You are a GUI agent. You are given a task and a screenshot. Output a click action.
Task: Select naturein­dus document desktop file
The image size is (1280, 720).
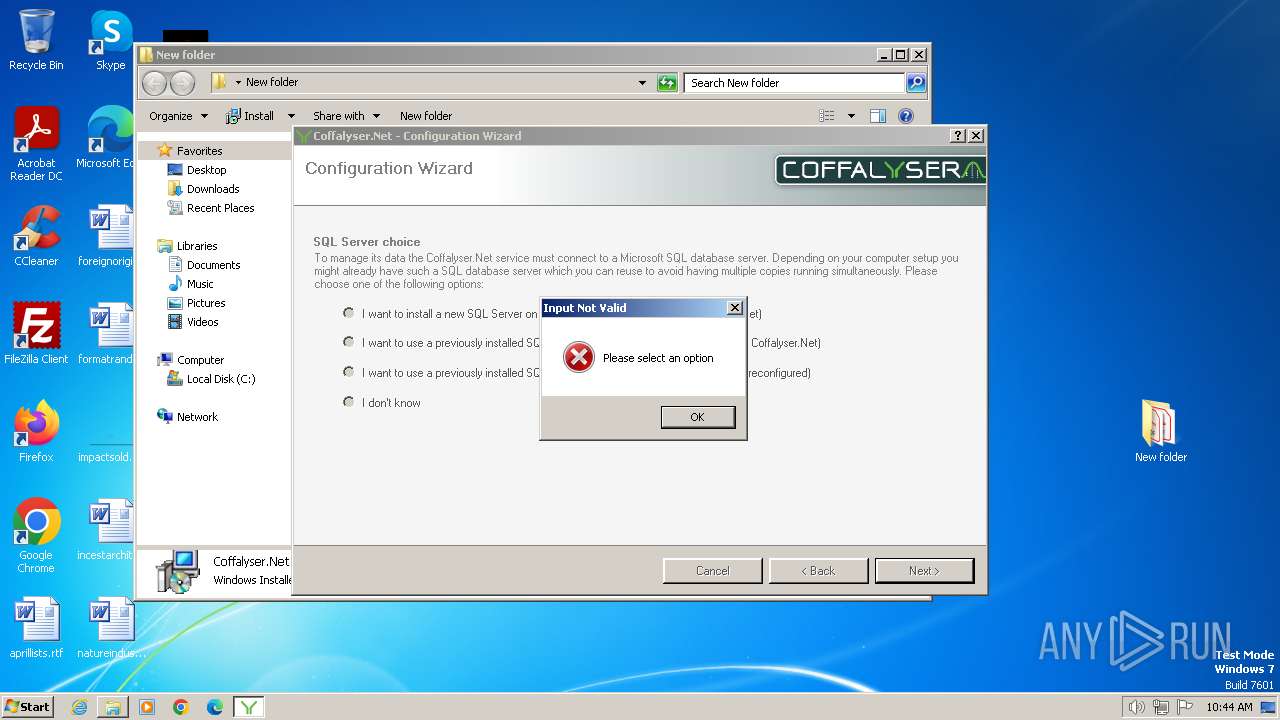tap(111, 628)
